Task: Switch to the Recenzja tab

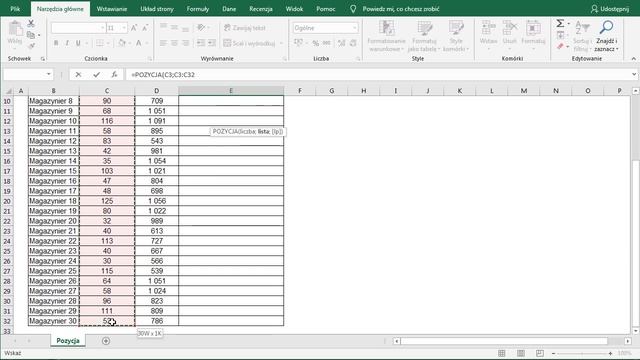Action: [x=261, y=9]
